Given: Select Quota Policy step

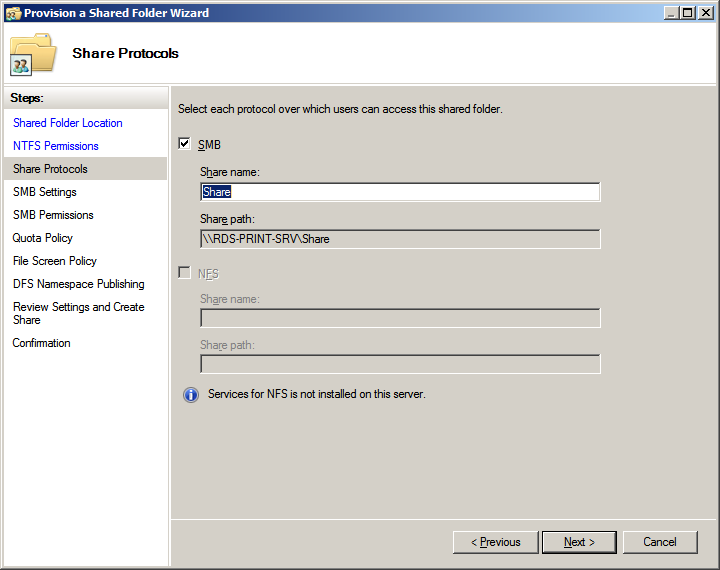Looking at the screenshot, I should coord(43,238).
